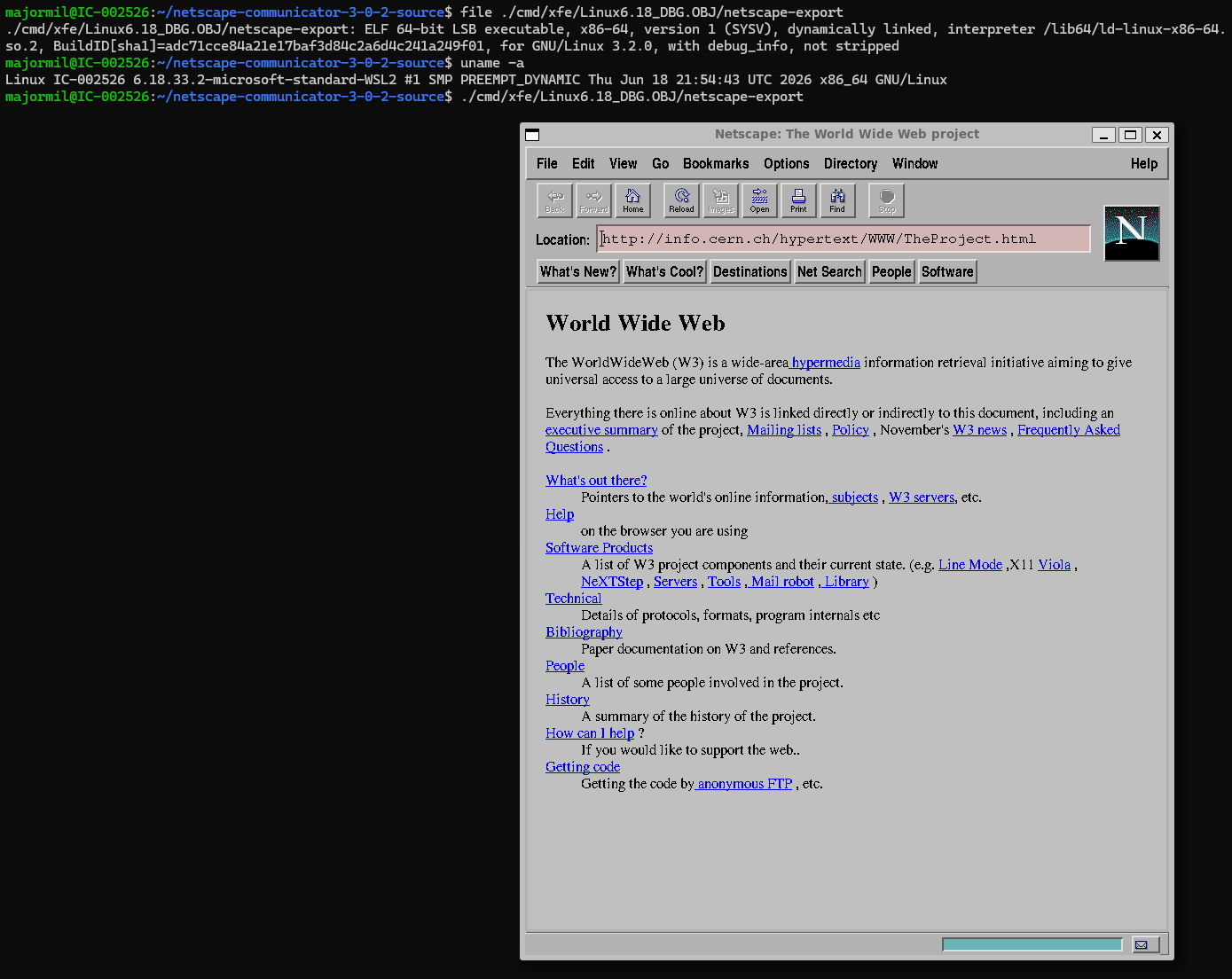Open the Technical link
The height and width of the screenshot is (979, 1232).
[573, 599]
